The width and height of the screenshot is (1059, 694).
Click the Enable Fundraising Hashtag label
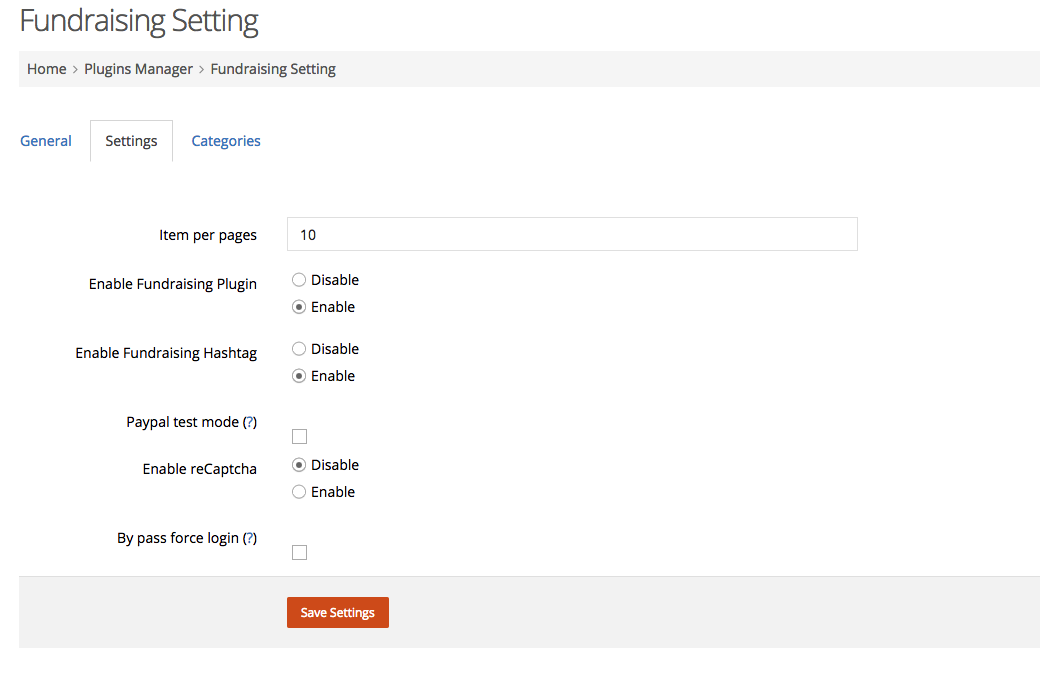(x=166, y=353)
